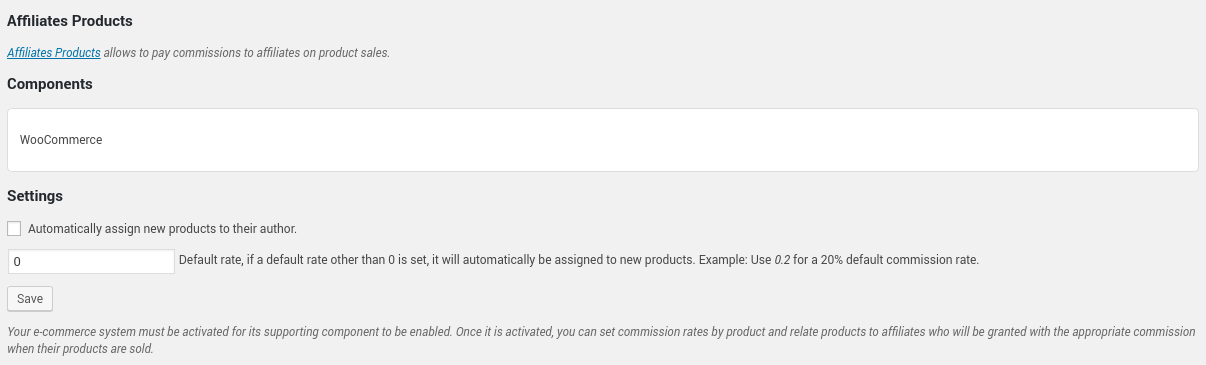
Task: Enable automatically assign new products checkbox
Action: [14, 228]
